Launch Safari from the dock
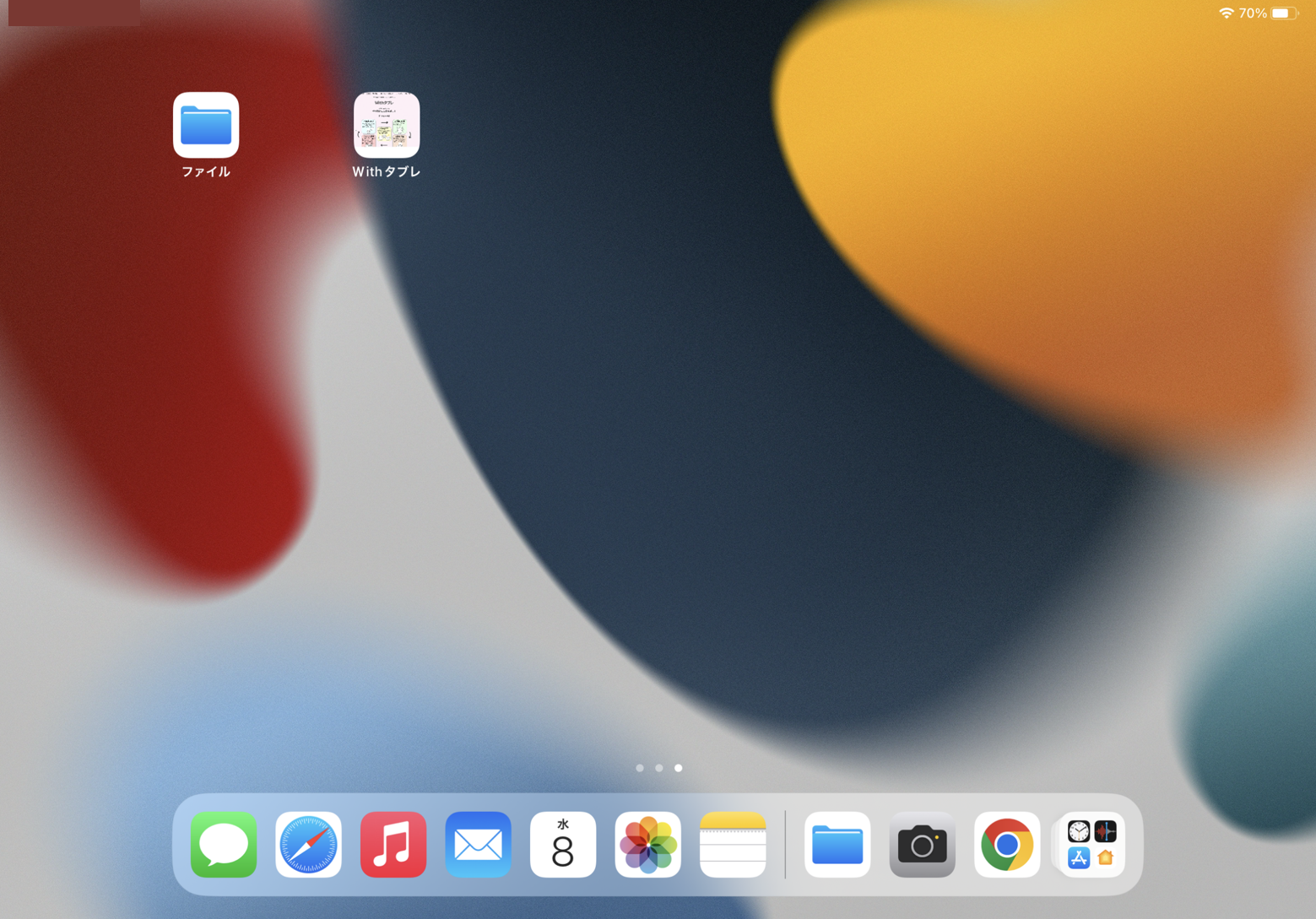This screenshot has width=1316, height=919. (309, 845)
